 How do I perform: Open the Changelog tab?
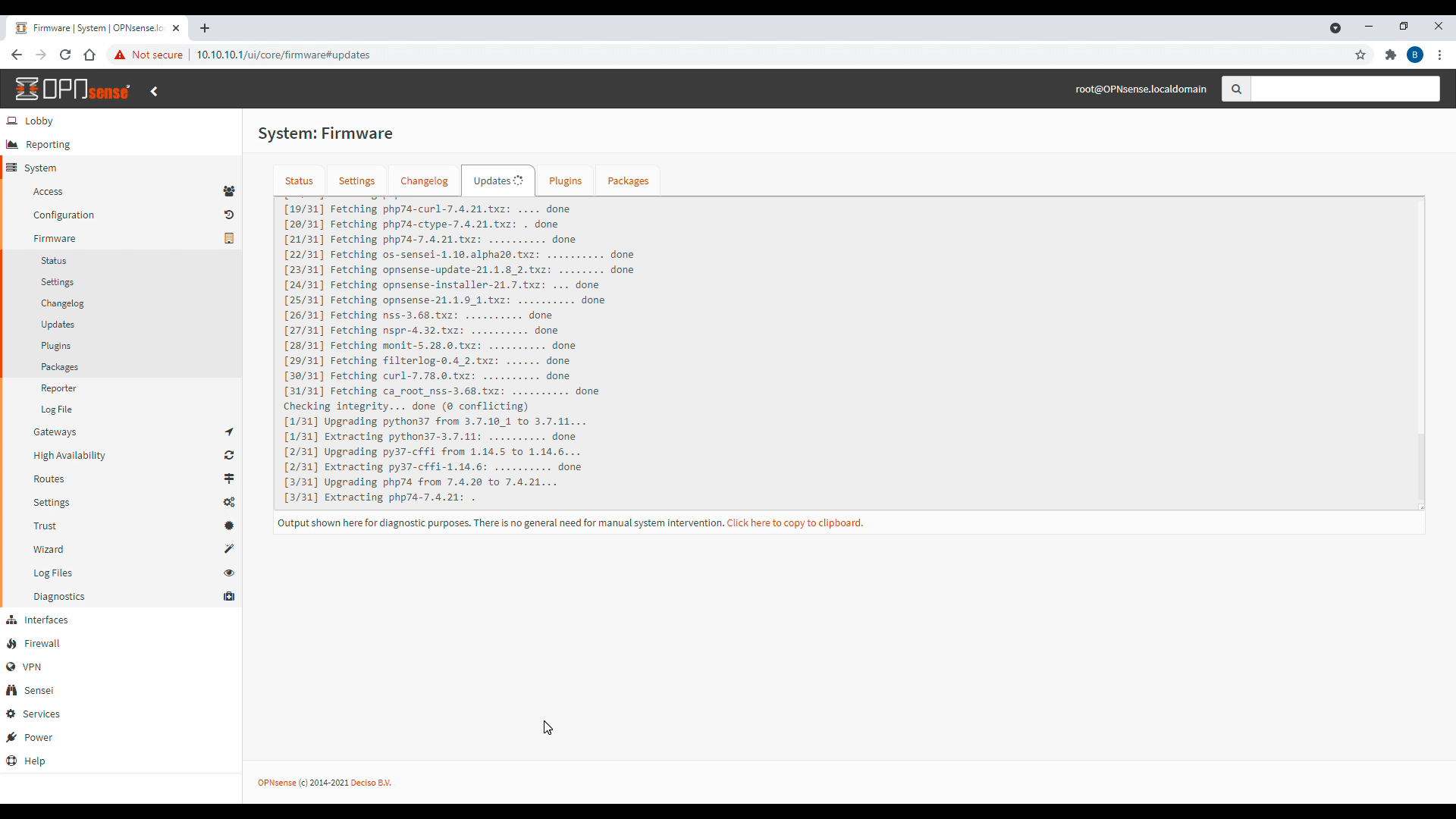pyautogui.click(x=424, y=181)
